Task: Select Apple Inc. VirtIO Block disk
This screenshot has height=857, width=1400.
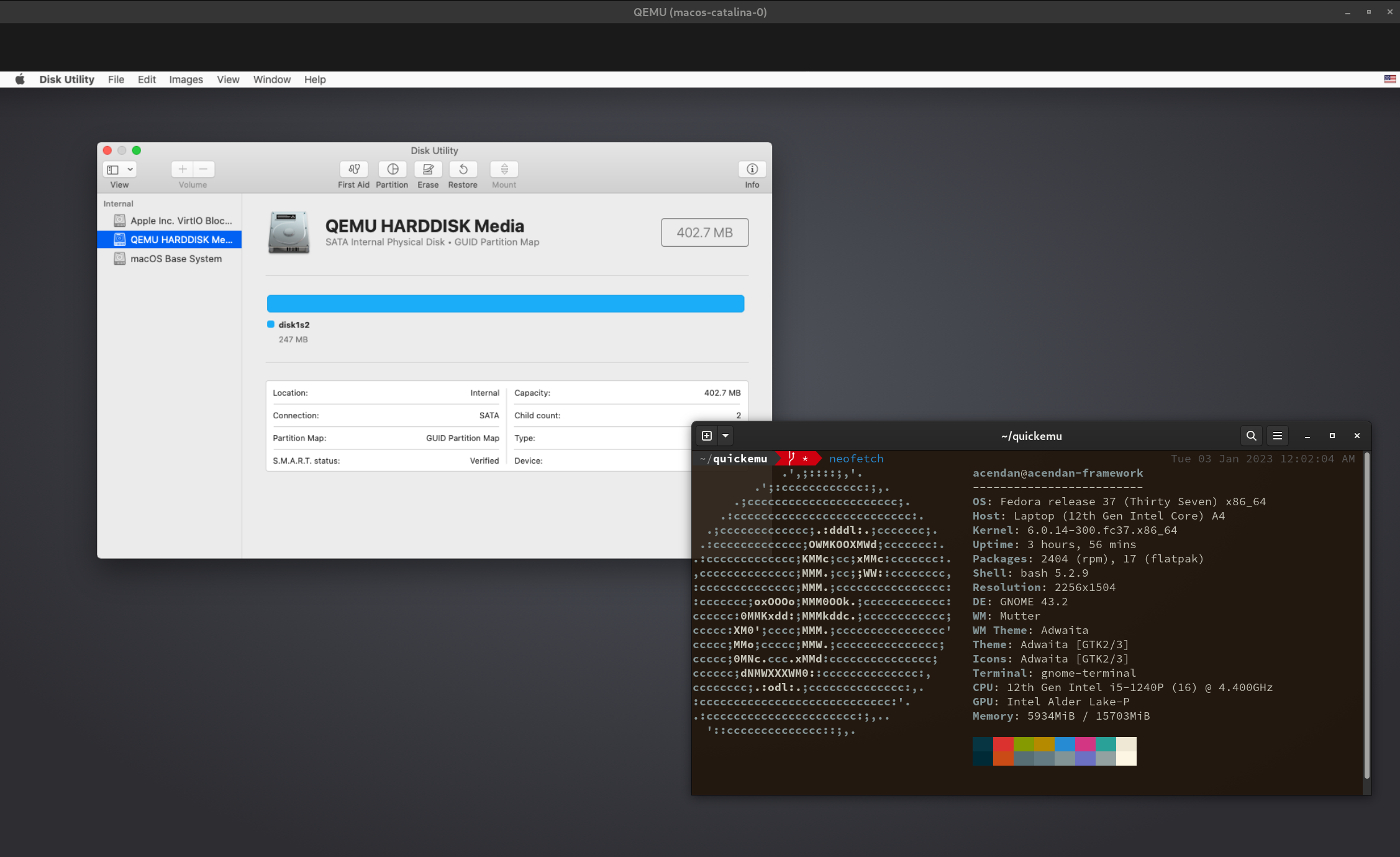Action: pyautogui.click(x=181, y=221)
